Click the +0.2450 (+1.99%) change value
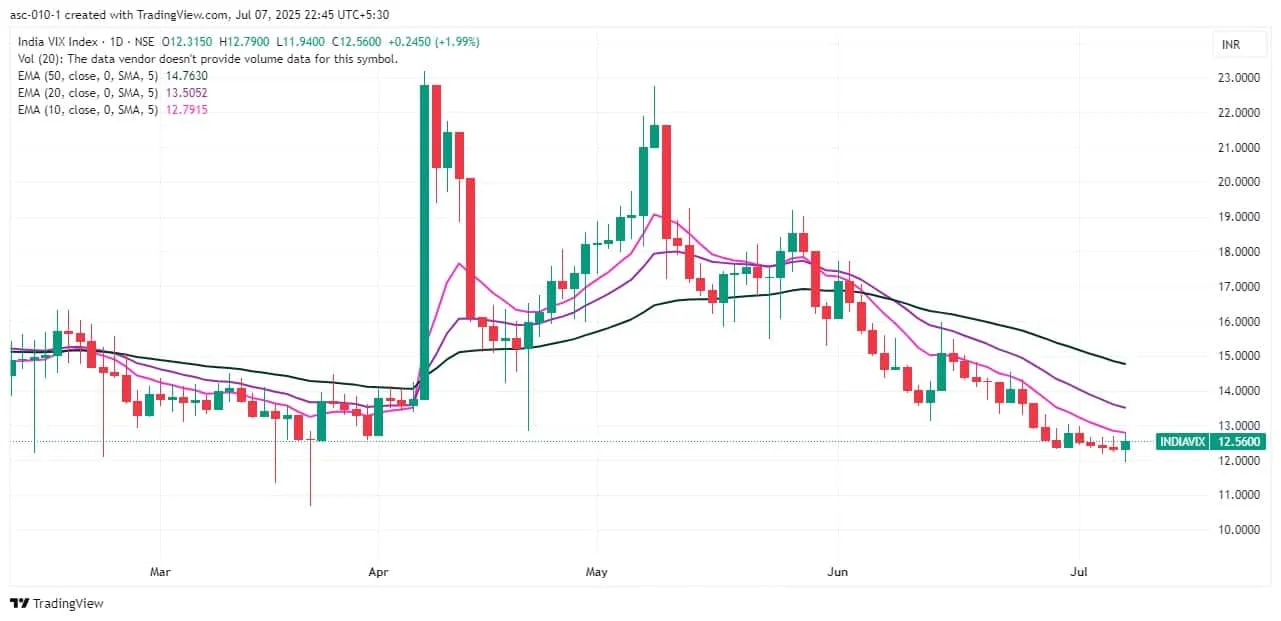Screen dimensions: 1281x621 [444, 42]
